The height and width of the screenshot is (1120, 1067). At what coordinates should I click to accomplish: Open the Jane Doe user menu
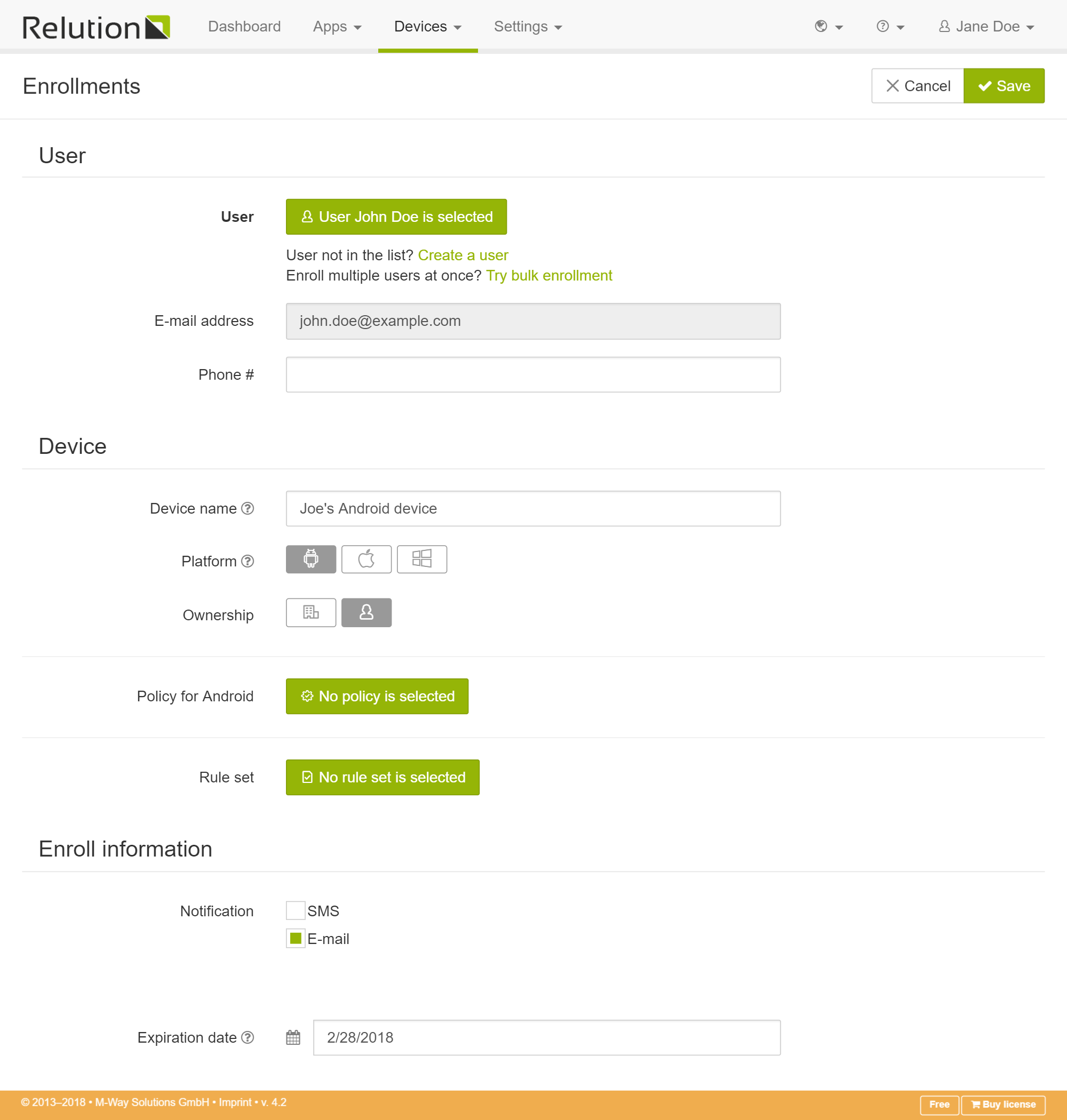click(986, 27)
